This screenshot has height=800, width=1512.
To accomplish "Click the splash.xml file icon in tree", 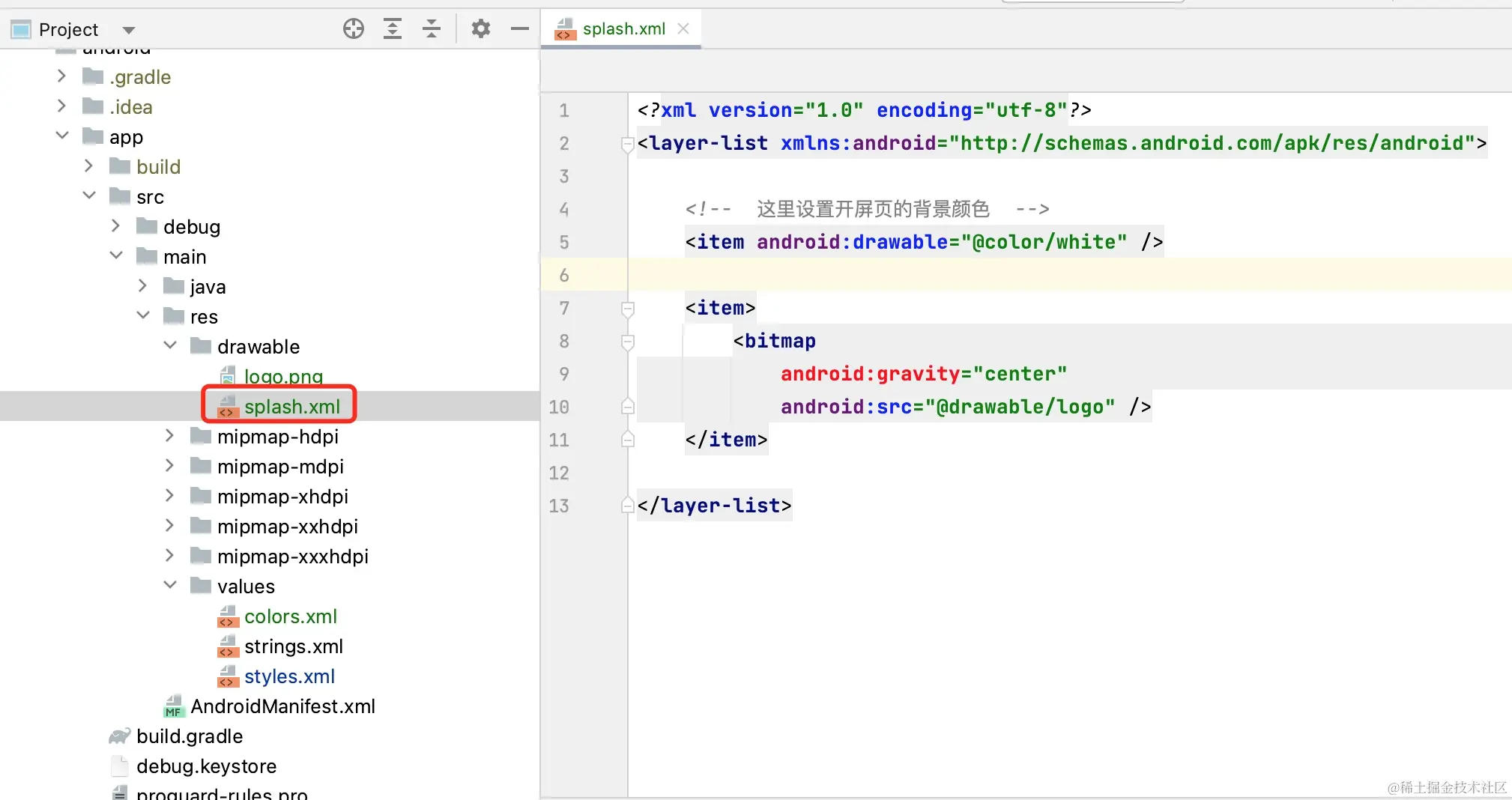I will 228,406.
